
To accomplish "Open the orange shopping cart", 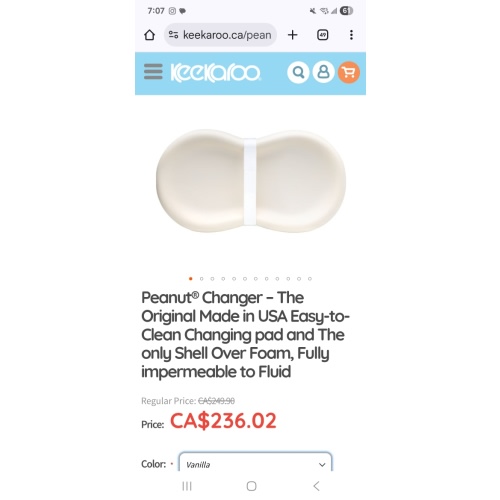I will click(349, 72).
